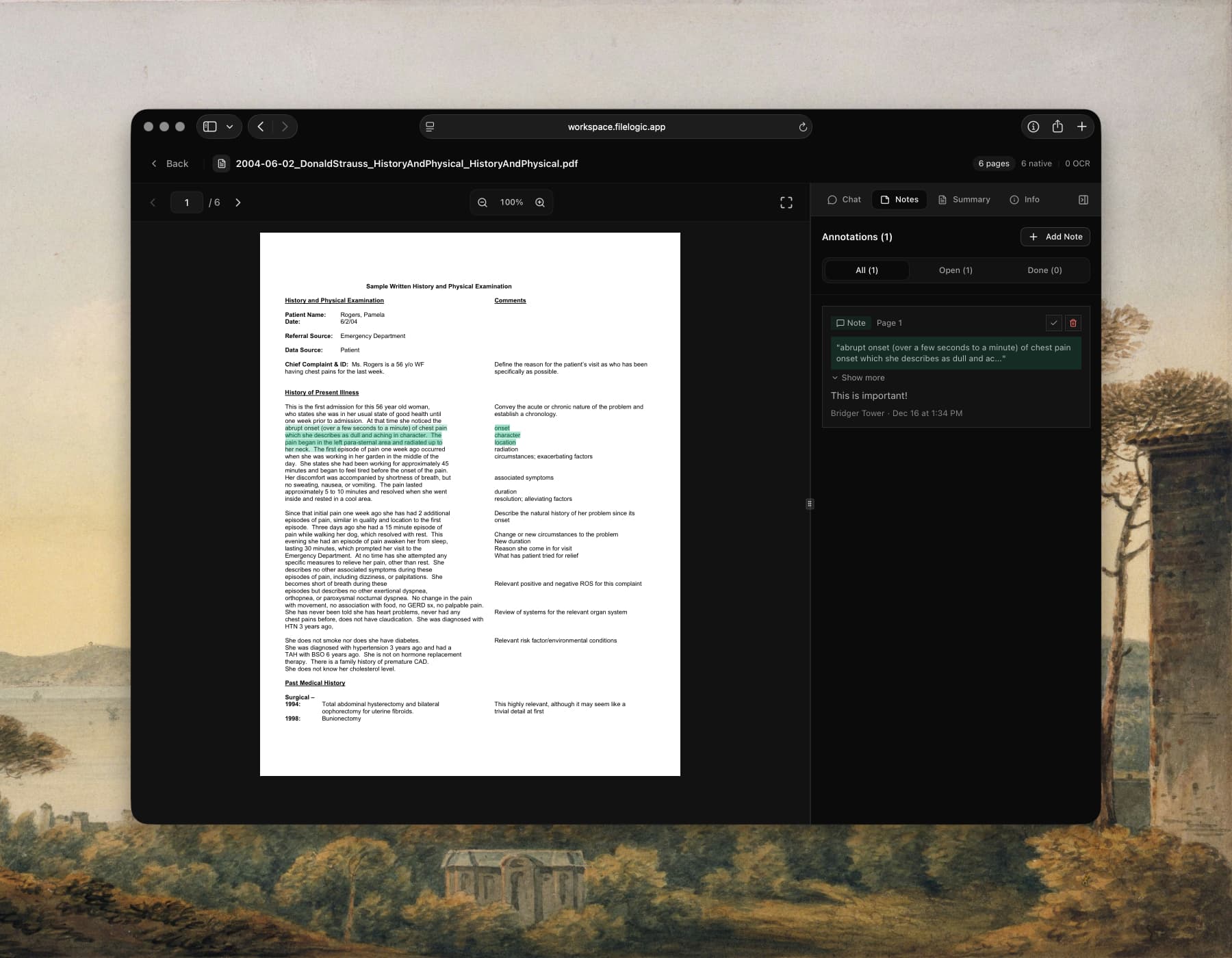Expand Show more on the note excerpt
This screenshot has height=958, width=1232.
[x=858, y=377]
